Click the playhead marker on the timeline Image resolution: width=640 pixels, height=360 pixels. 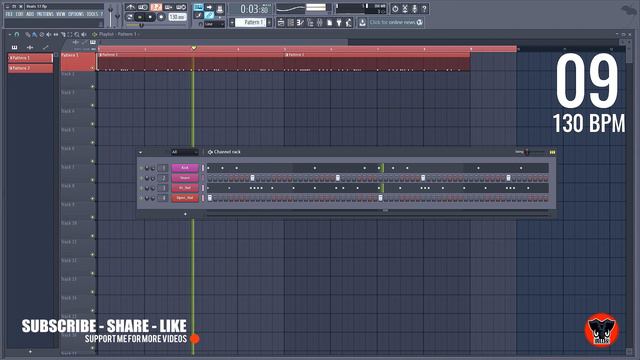(x=194, y=48)
